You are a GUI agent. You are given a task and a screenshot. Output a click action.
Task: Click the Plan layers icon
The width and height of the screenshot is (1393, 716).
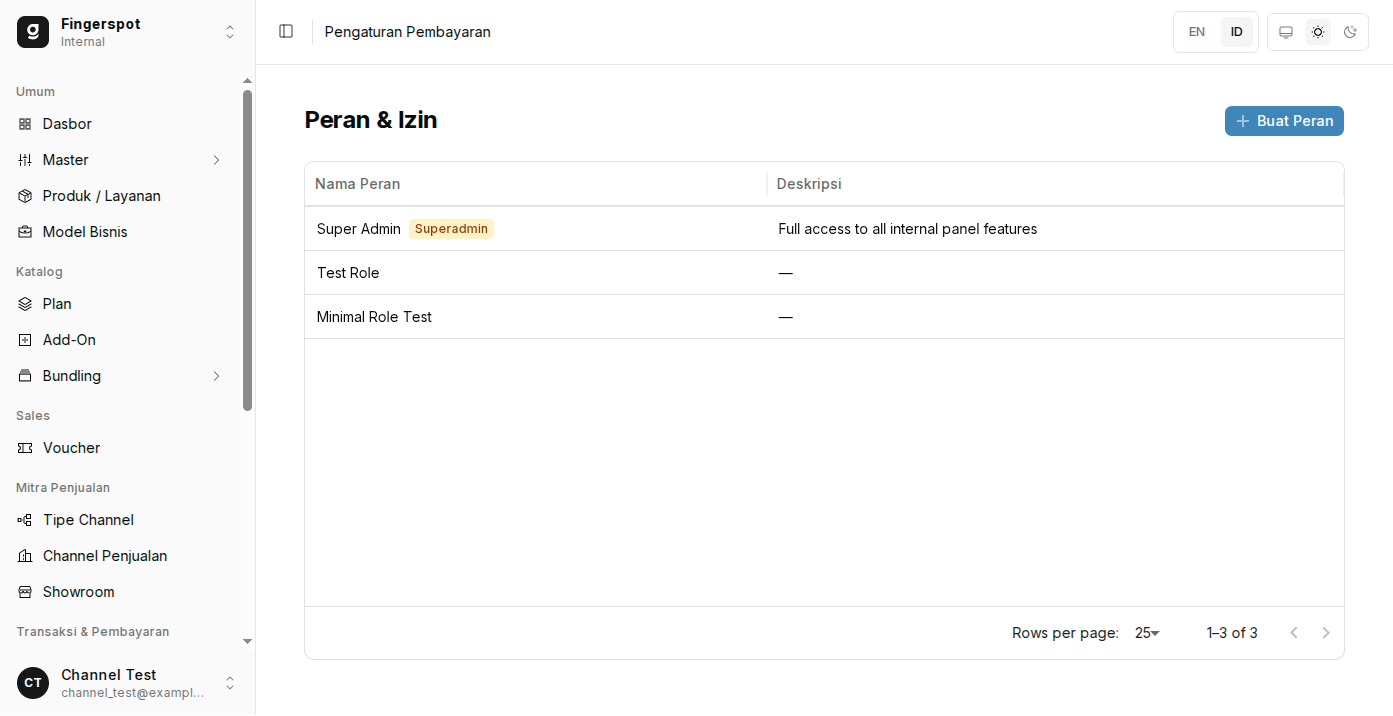(x=25, y=304)
